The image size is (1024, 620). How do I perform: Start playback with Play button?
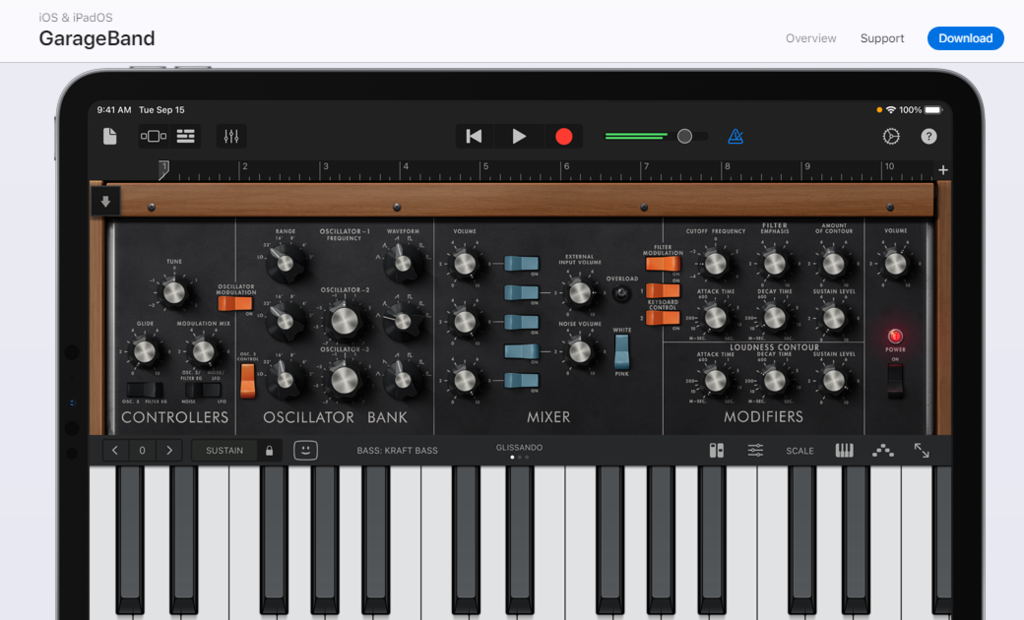(519, 136)
